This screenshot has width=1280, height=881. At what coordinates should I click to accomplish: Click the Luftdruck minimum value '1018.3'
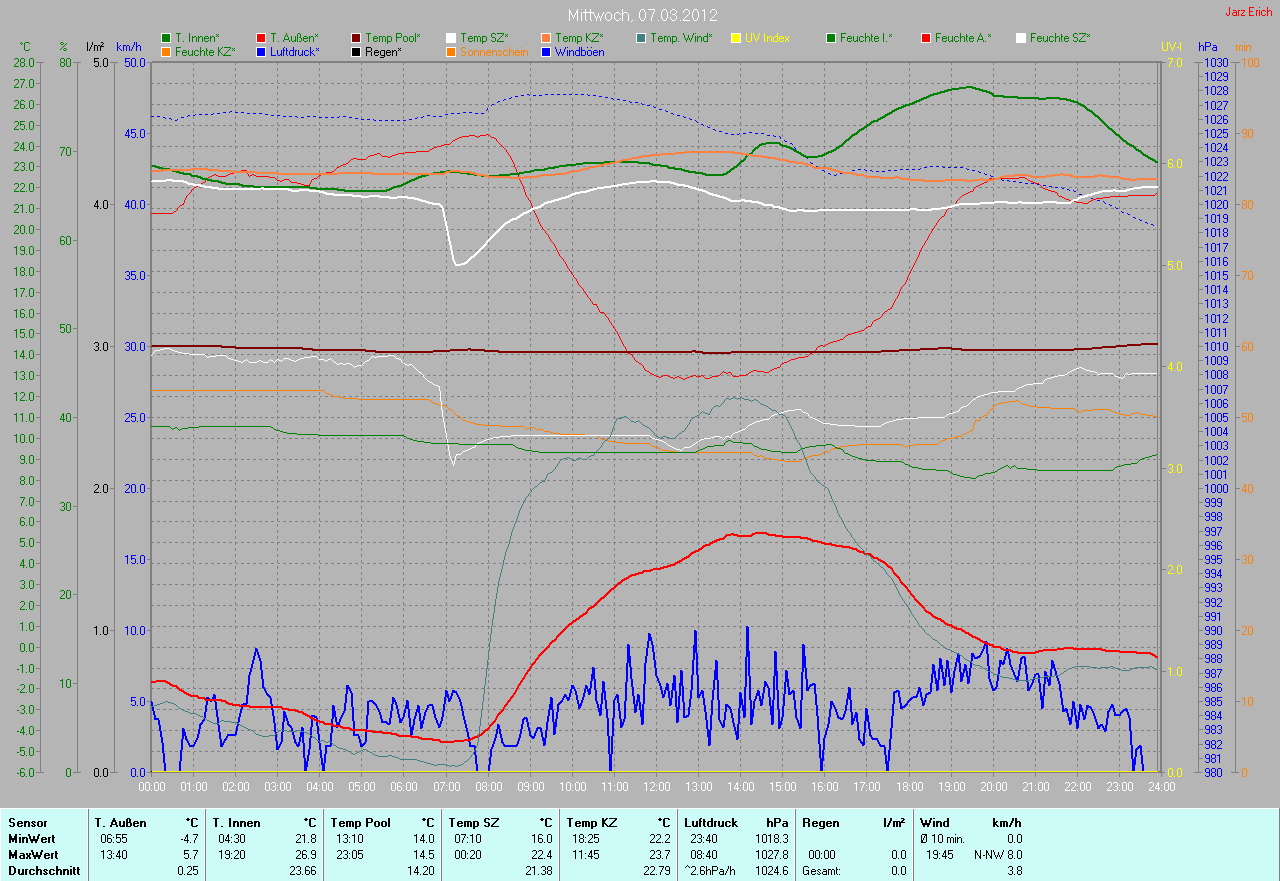(773, 839)
